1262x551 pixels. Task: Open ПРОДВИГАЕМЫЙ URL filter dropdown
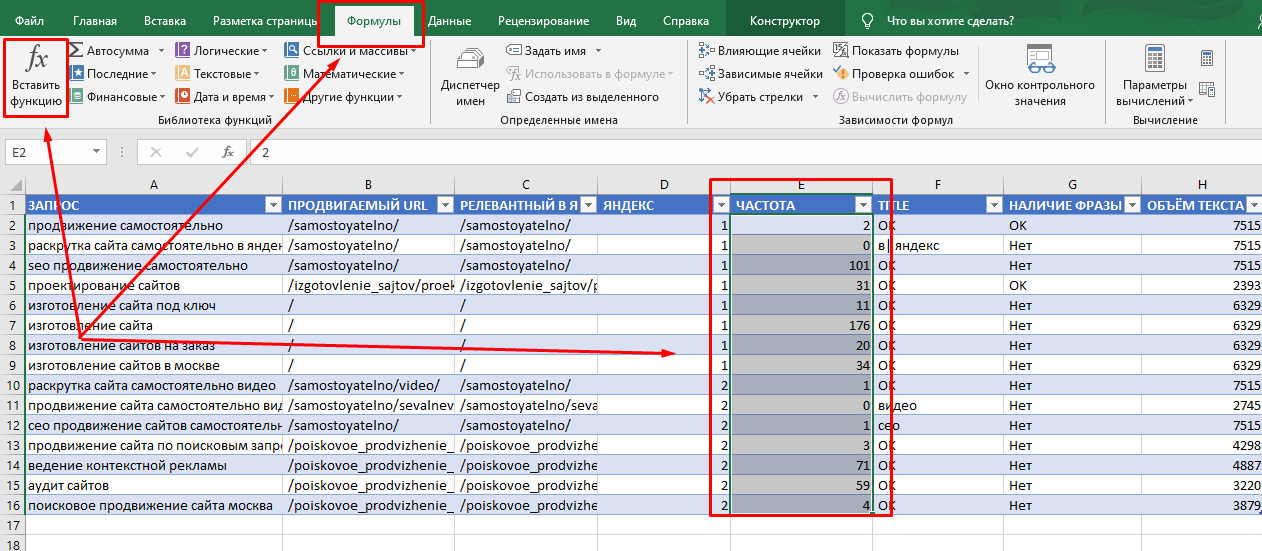pos(445,205)
